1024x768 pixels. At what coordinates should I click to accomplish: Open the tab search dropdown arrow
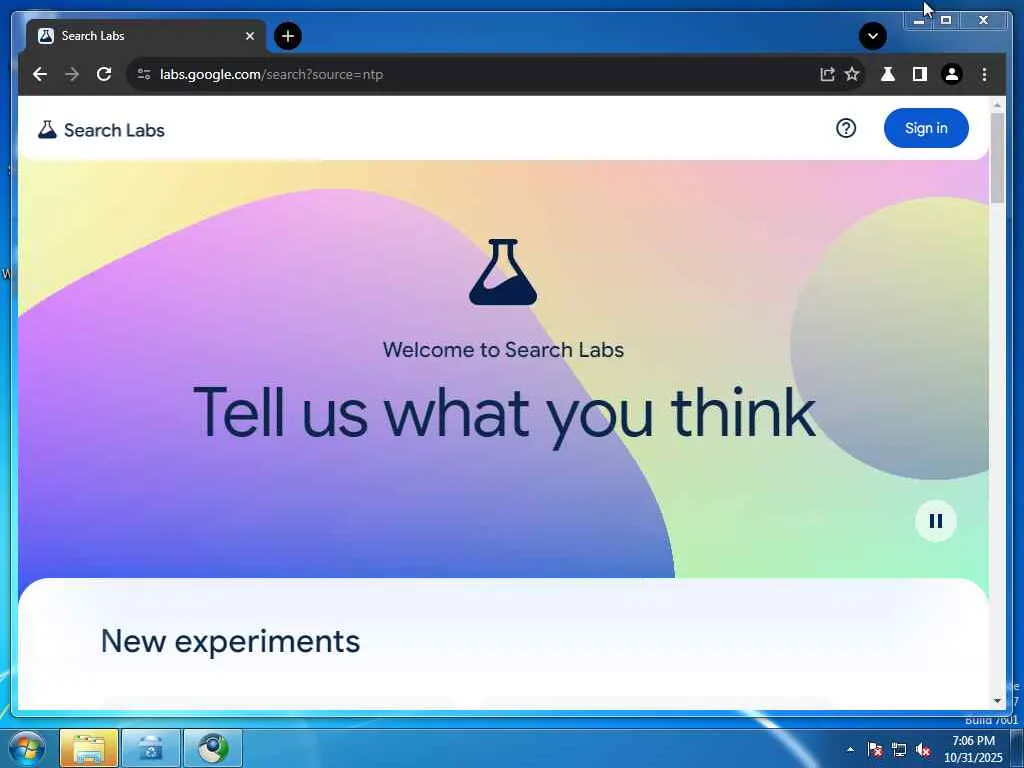pos(872,36)
